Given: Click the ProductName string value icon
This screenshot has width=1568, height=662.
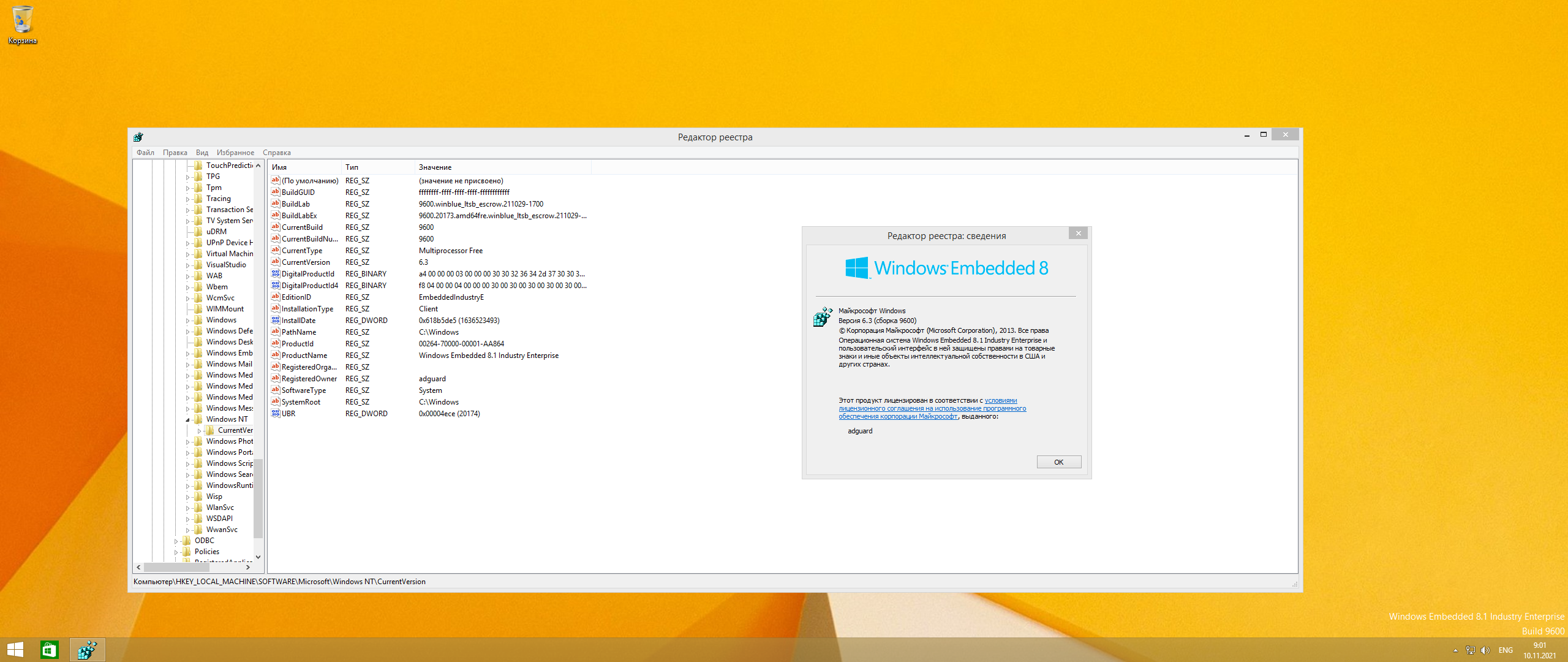Looking at the screenshot, I should [x=276, y=356].
